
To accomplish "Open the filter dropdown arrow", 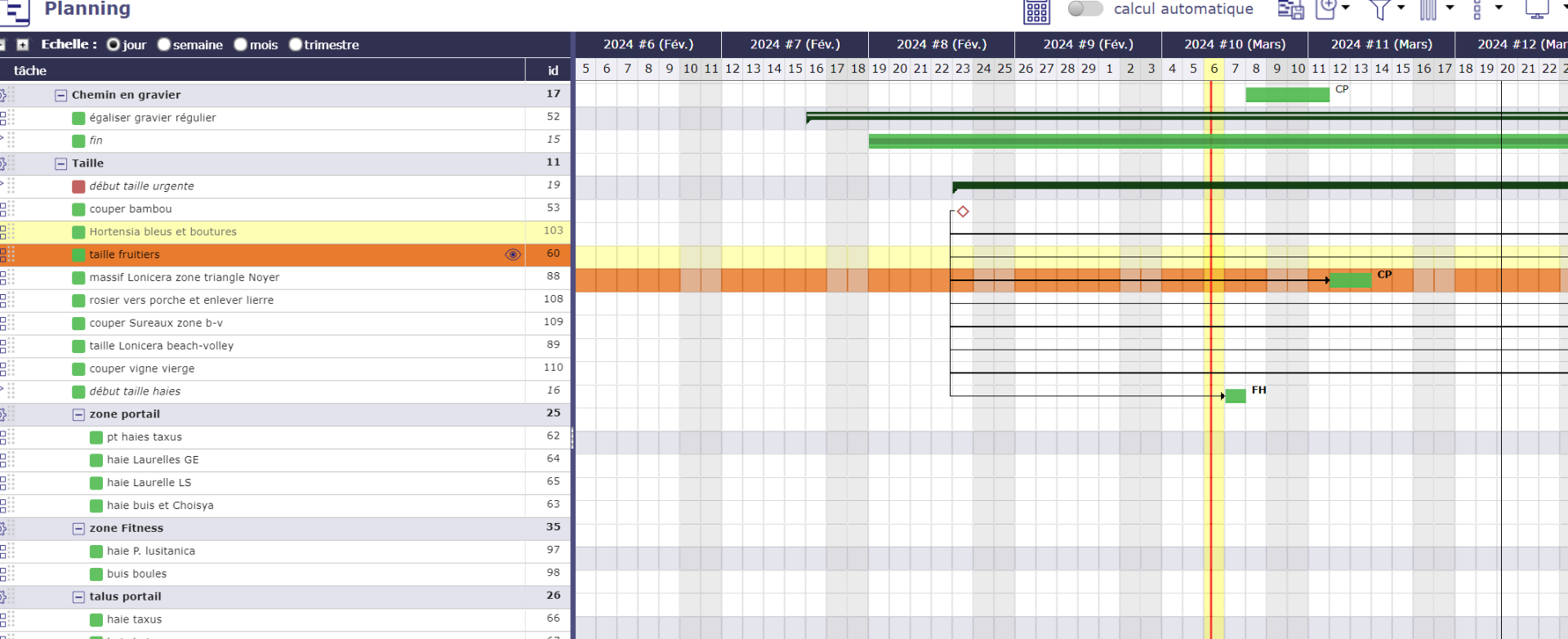I will 1401,8.
